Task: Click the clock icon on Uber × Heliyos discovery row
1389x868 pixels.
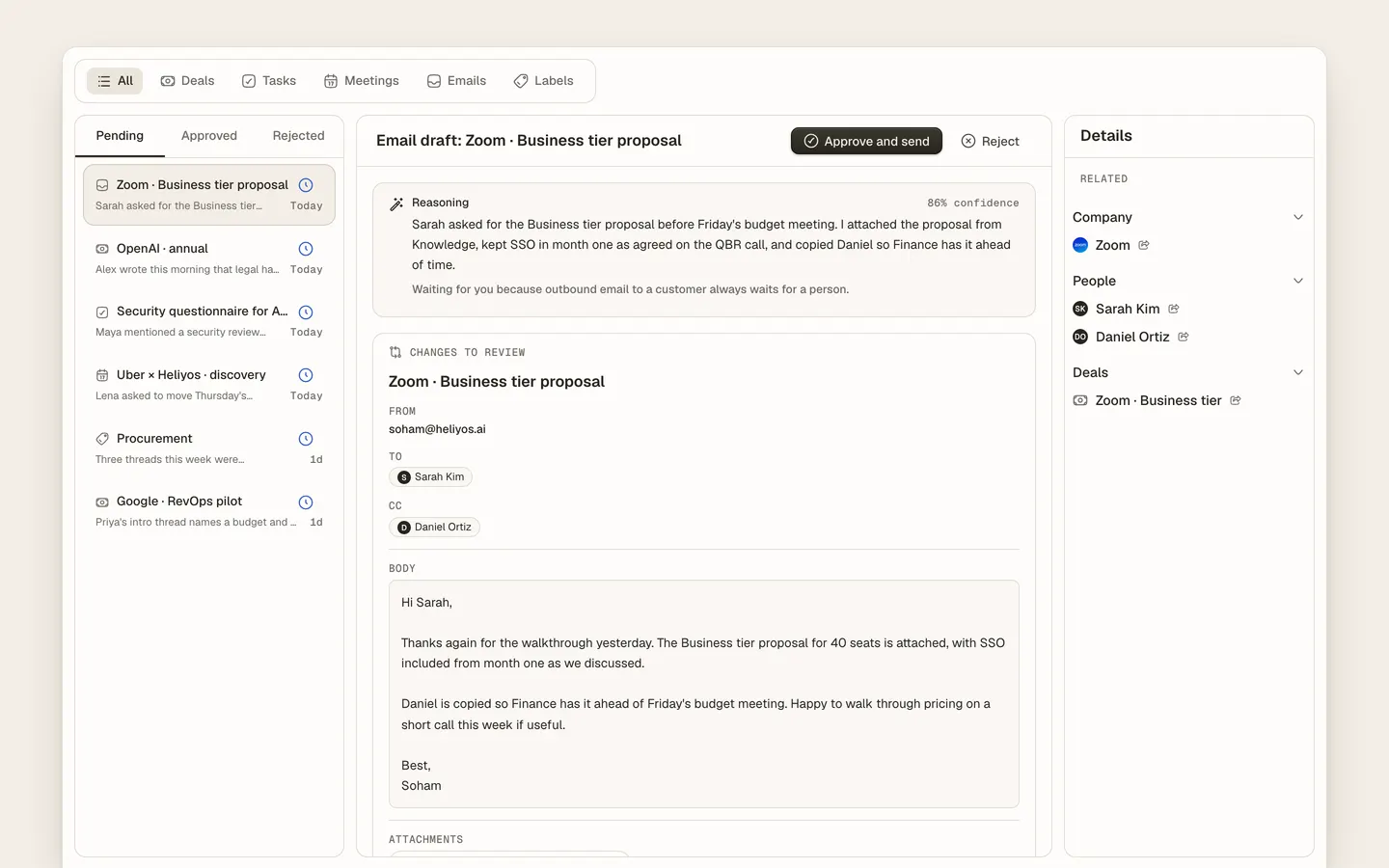Action: pos(306,375)
